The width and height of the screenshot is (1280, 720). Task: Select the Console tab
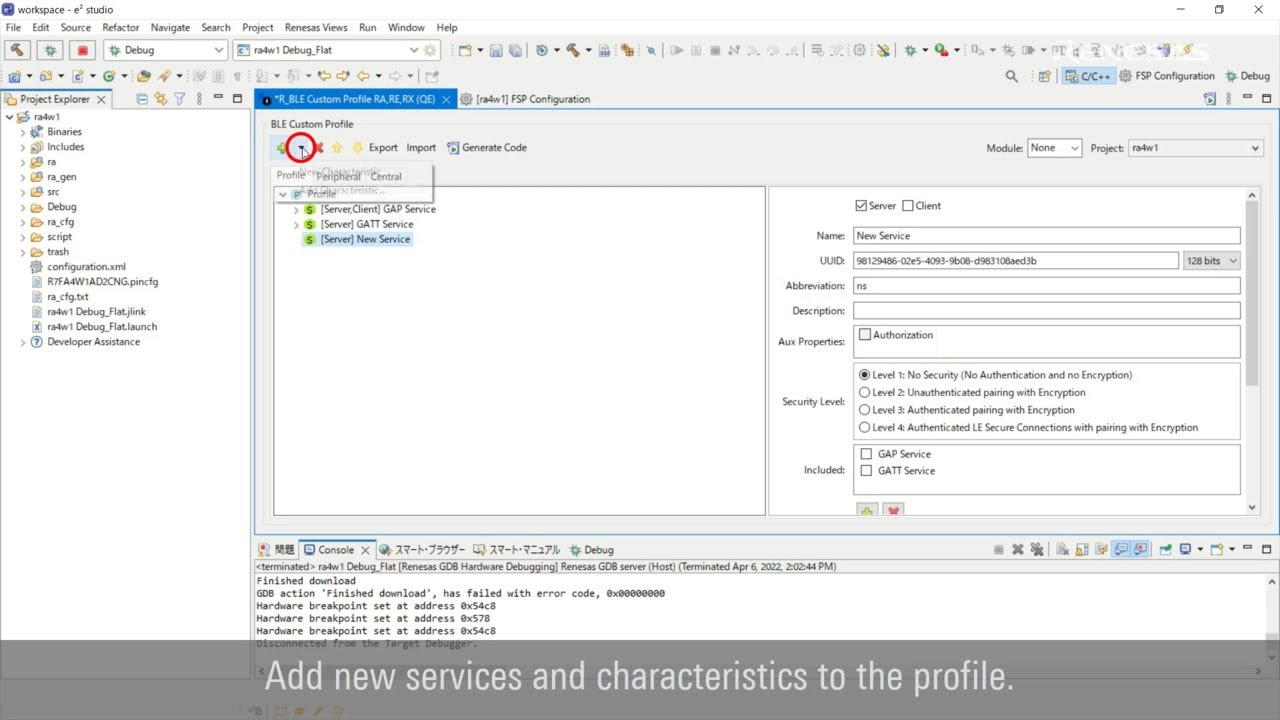(x=336, y=550)
